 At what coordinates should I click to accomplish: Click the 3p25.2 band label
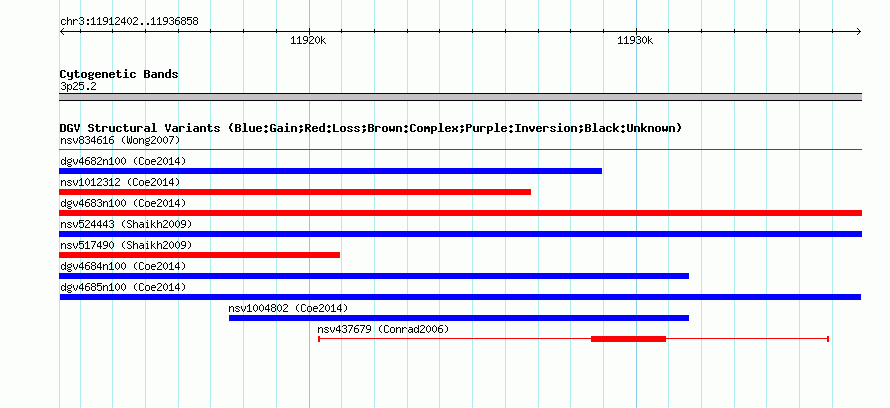(78, 87)
